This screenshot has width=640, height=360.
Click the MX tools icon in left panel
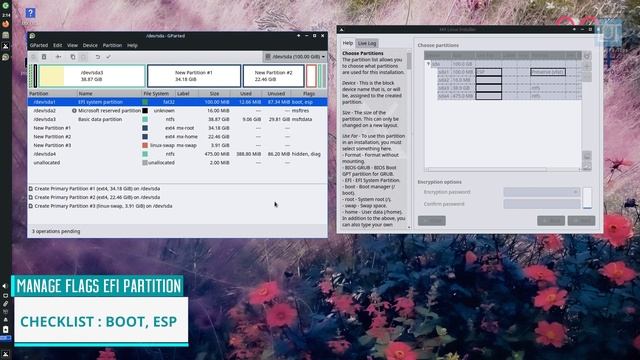5,46
